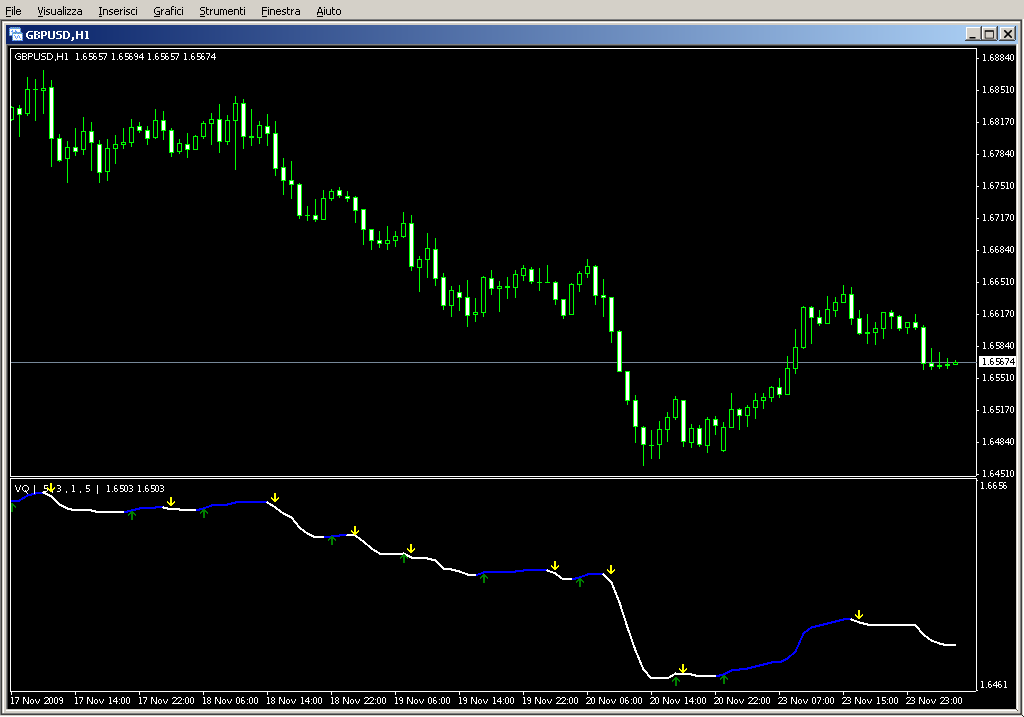Screen dimensions: 1024x717
Task: Click the 1.68510 price scale label
Action: pyautogui.click(x=998, y=89)
